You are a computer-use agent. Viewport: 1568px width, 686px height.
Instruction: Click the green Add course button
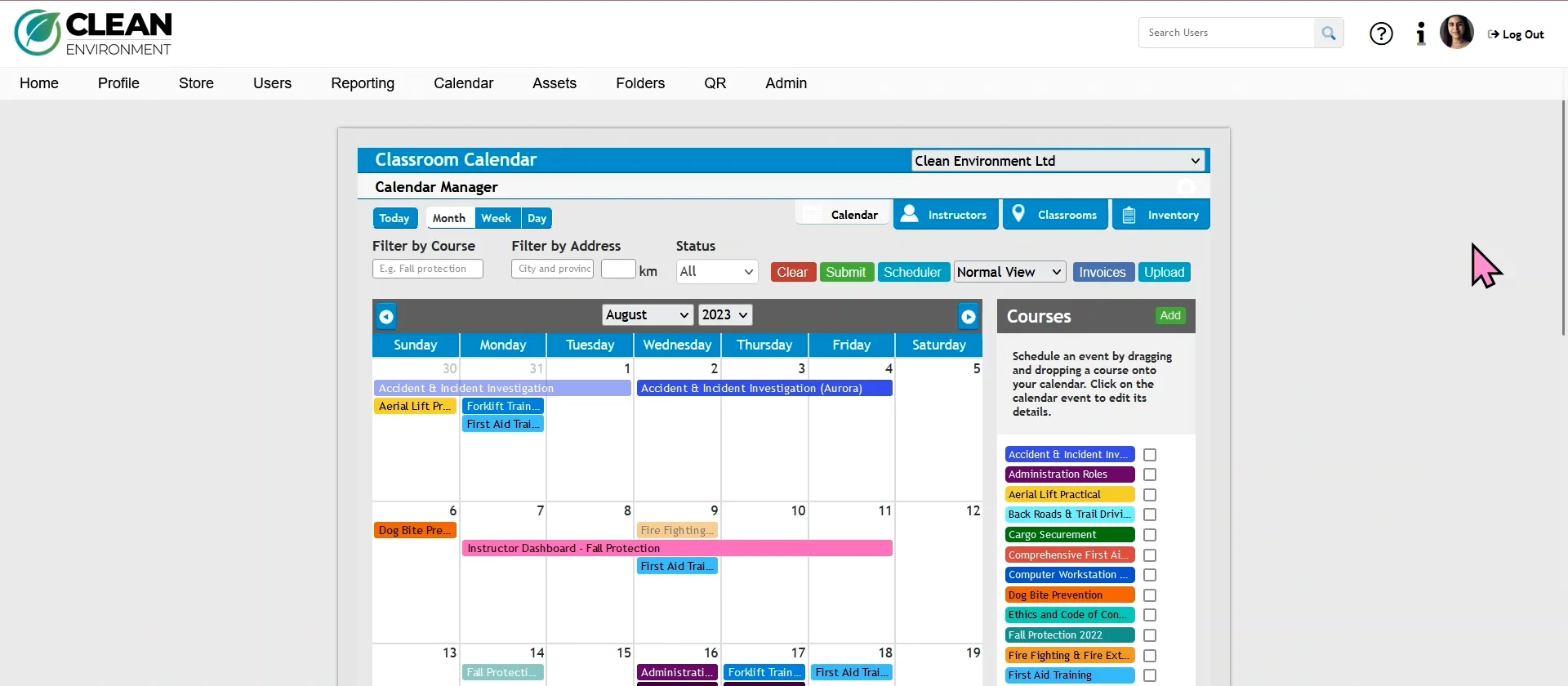point(1170,316)
